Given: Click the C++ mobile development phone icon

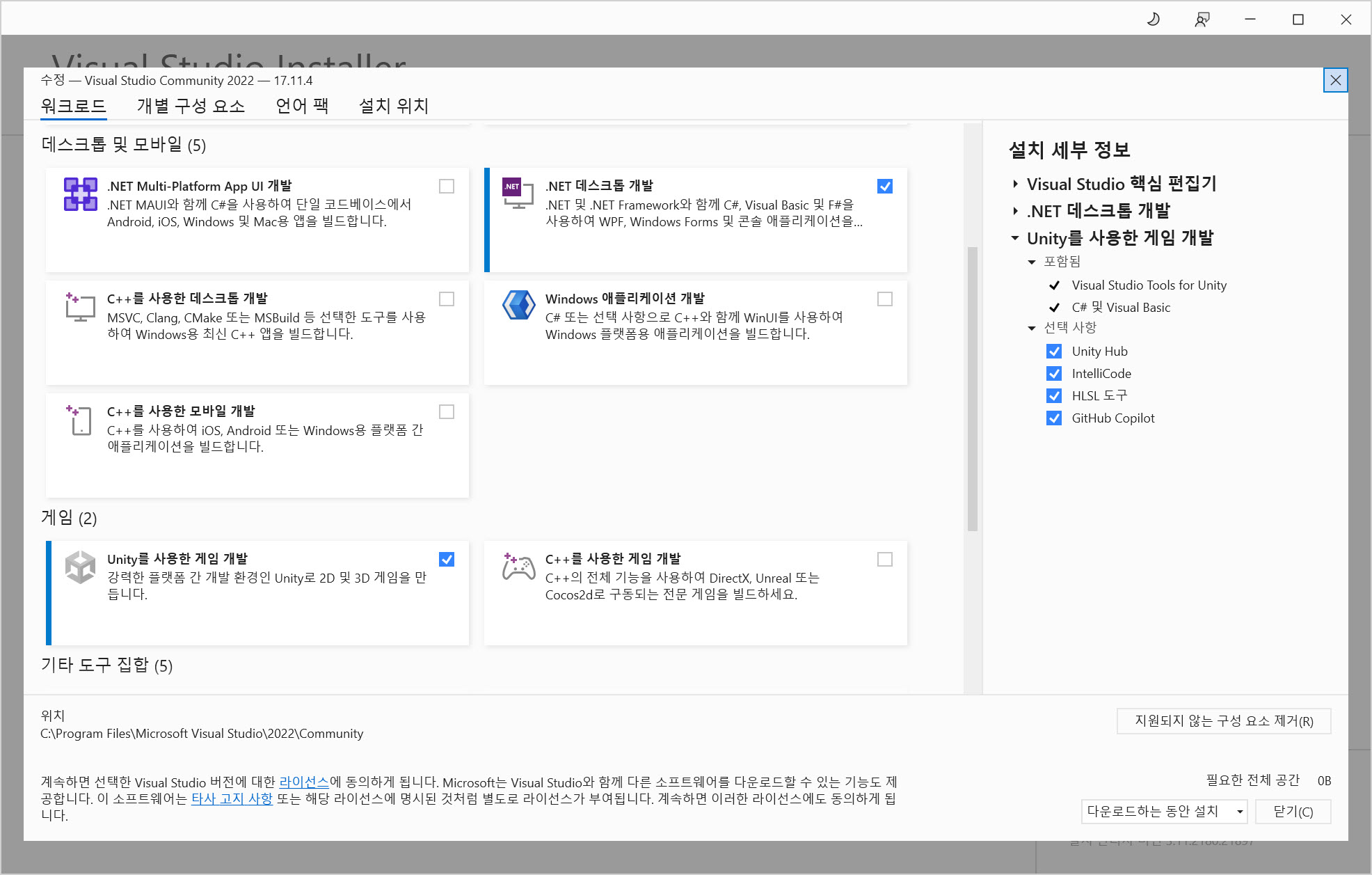Looking at the screenshot, I should click(x=80, y=420).
